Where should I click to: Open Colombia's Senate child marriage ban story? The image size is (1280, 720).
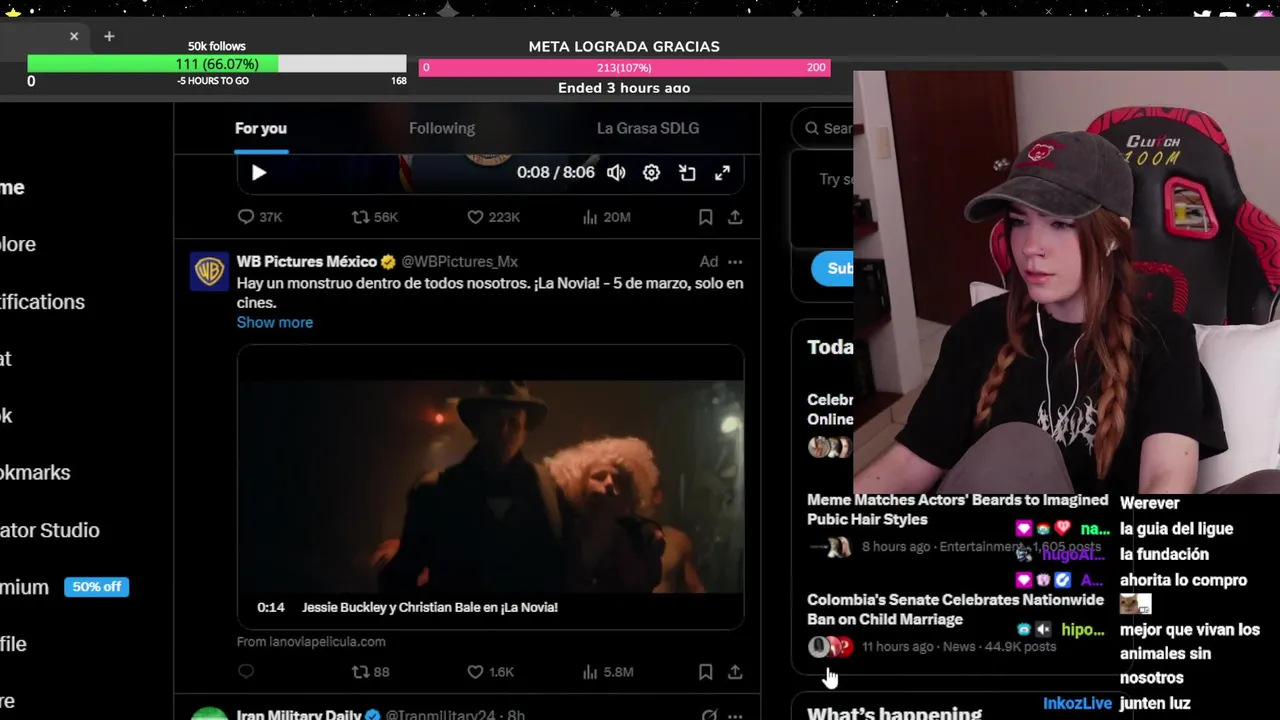[x=955, y=609]
